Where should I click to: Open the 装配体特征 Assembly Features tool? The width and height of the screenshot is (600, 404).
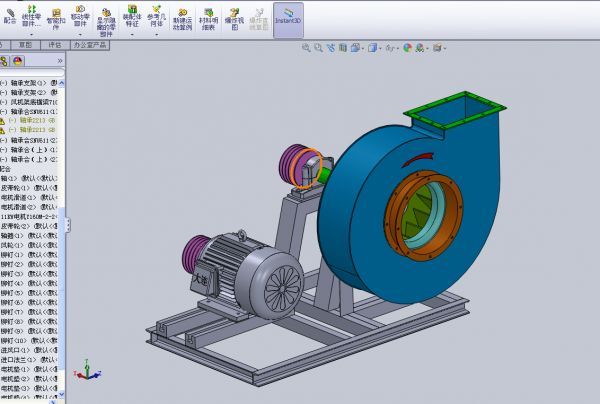(x=132, y=16)
